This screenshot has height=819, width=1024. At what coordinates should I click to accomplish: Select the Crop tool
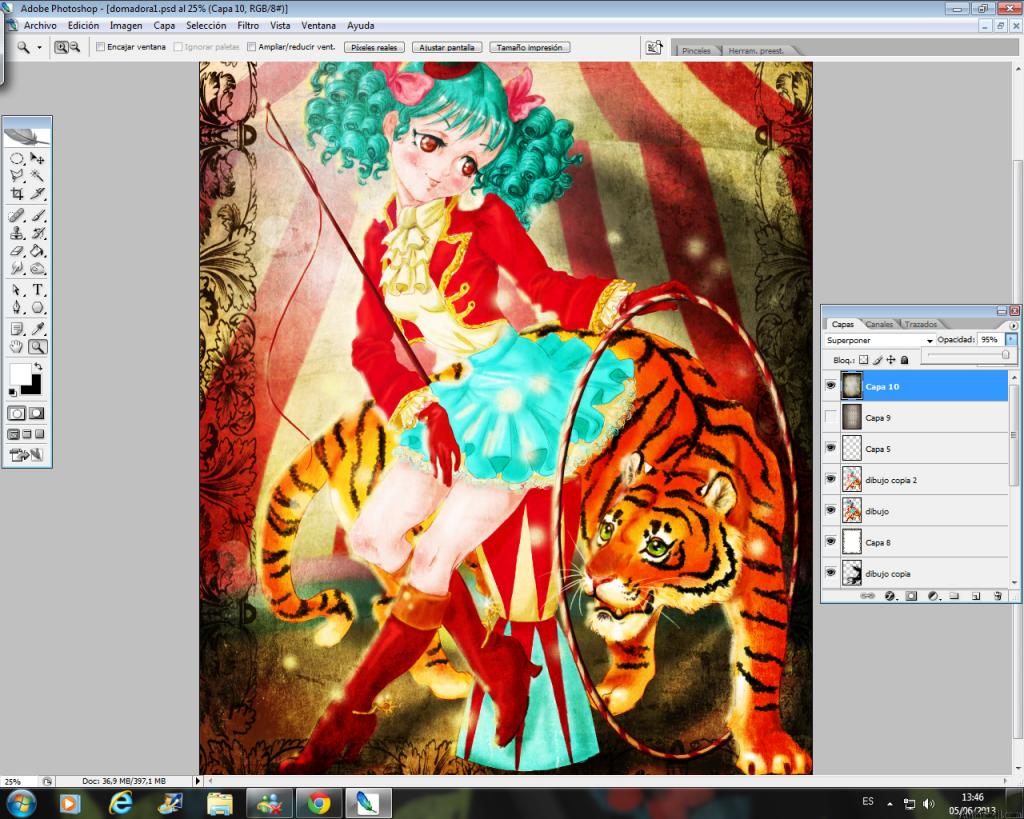(x=17, y=193)
